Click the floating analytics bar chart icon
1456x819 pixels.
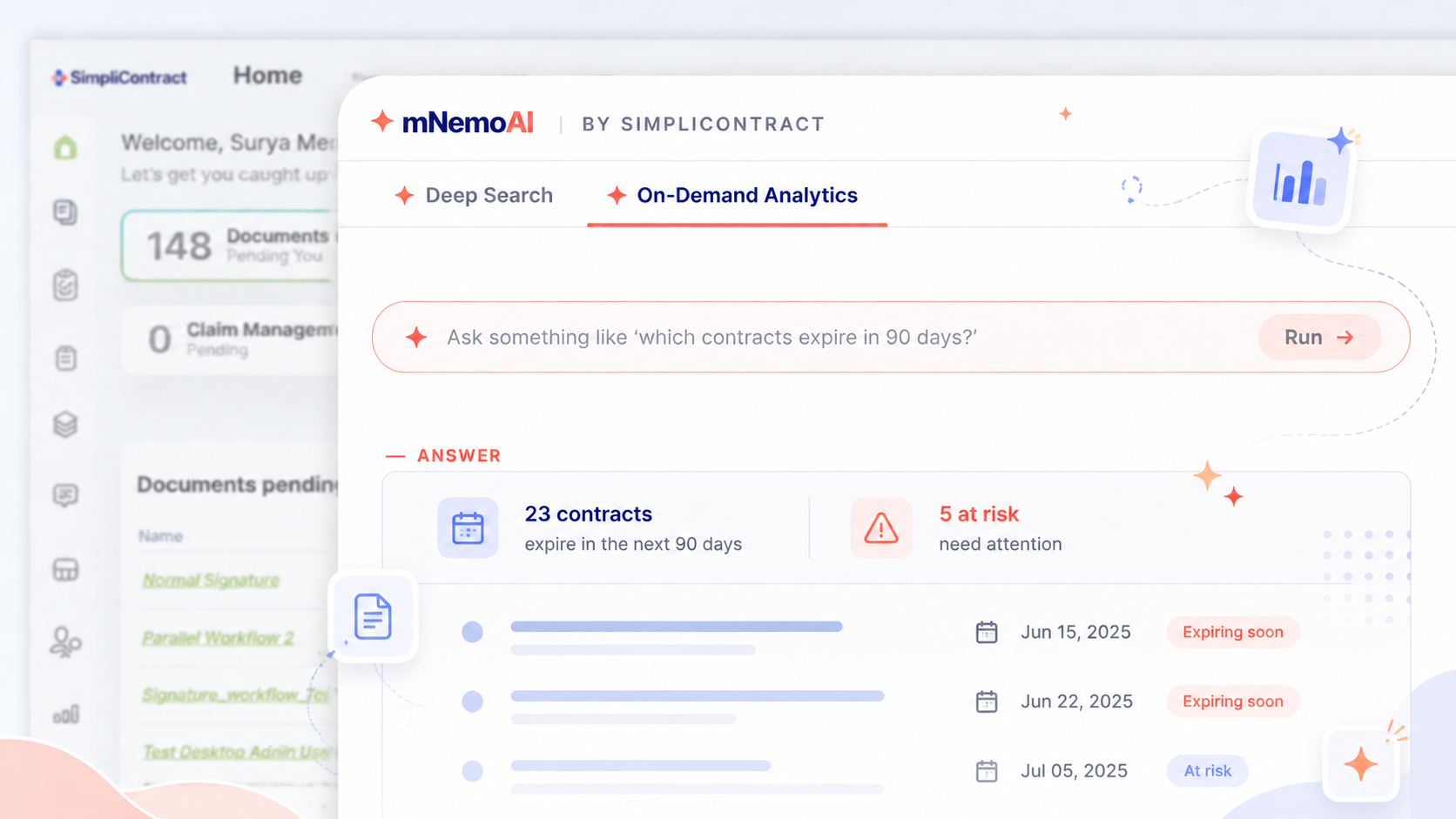(x=1299, y=181)
